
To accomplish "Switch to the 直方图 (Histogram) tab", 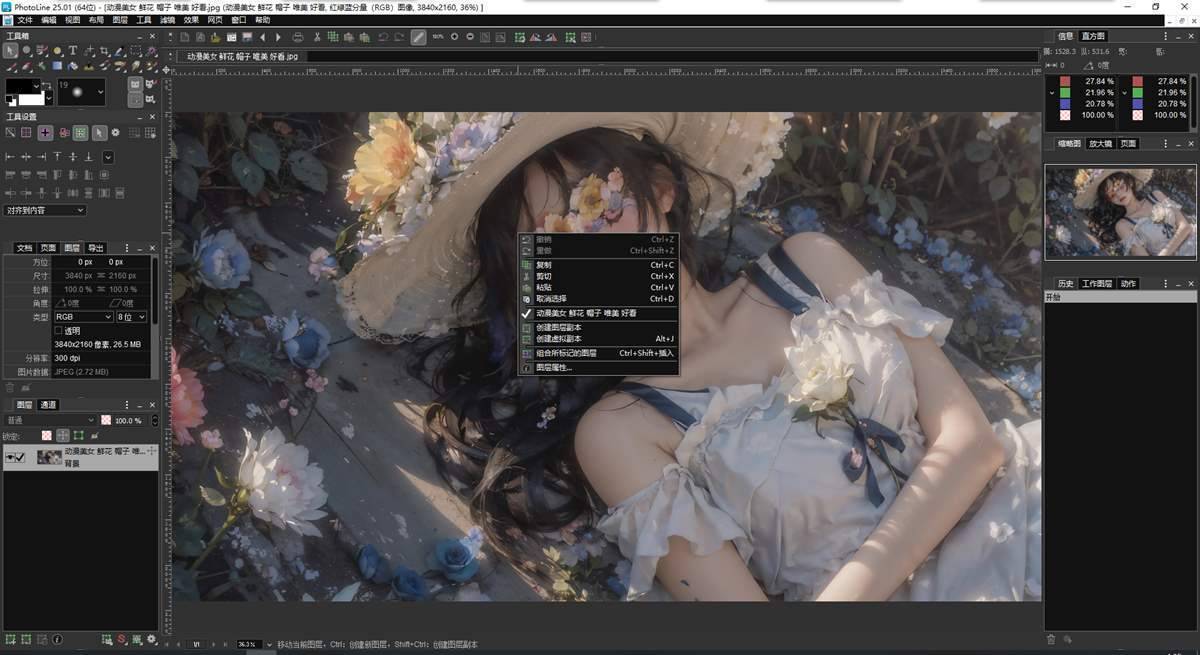I will [1092, 36].
